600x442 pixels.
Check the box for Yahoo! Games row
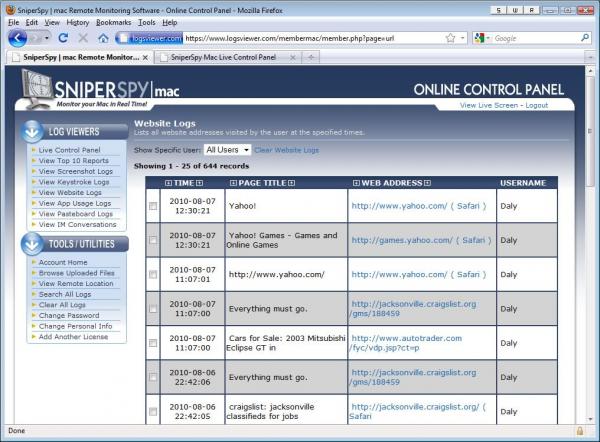point(153,240)
